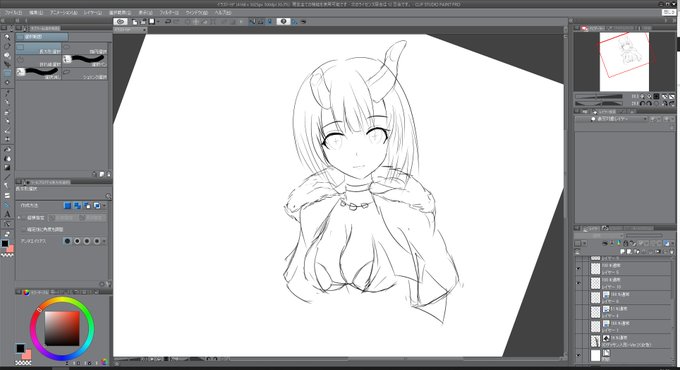Screen dimensions: 680x370
Task: Select New selection creation mode
Action: 67,206
